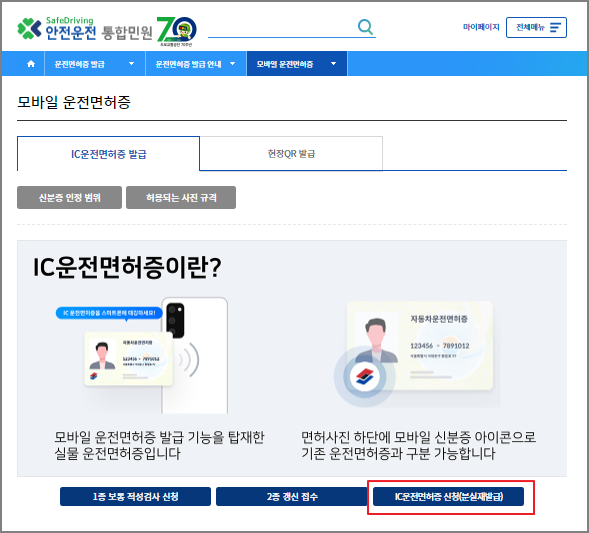
Task: Click the mobile ID icon on the license card
Action: point(364,376)
